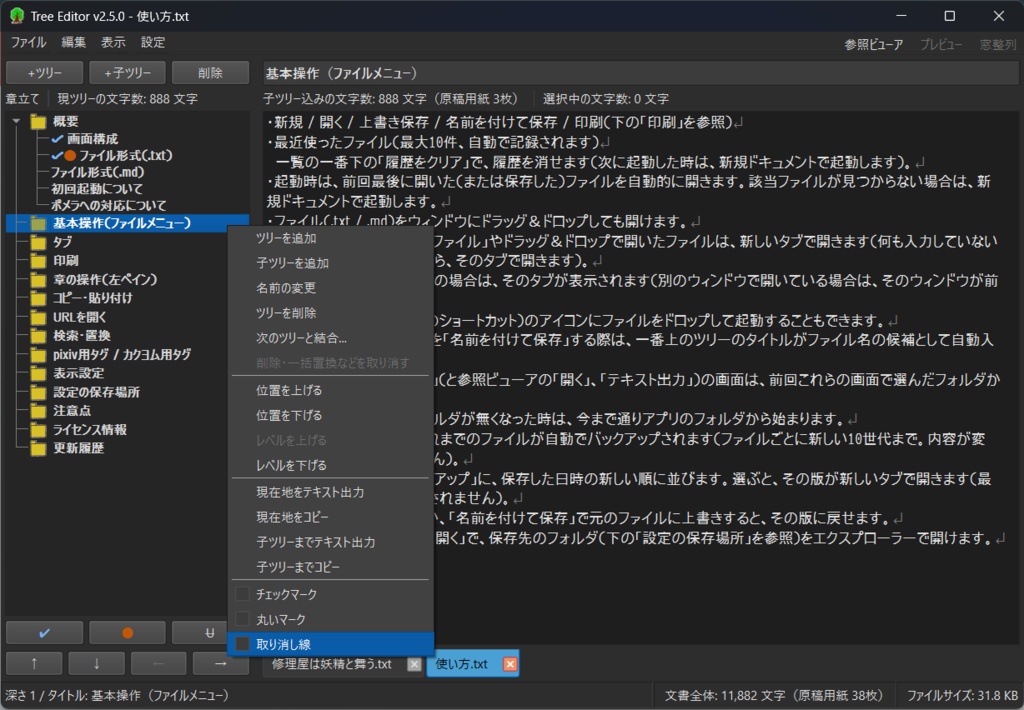The image size is (1024, 710).
Task: Click the 注意点 folder icon
Action: click(x=39, y=411)
